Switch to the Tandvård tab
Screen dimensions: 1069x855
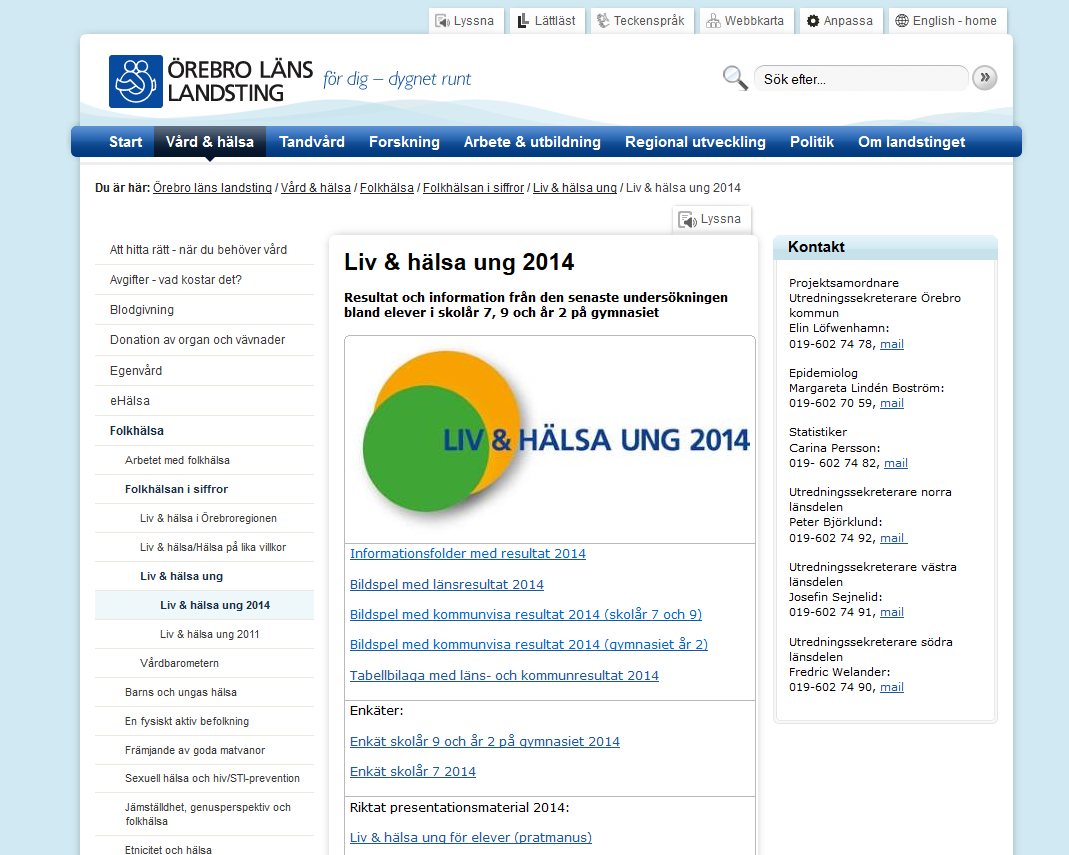[312, 142]
